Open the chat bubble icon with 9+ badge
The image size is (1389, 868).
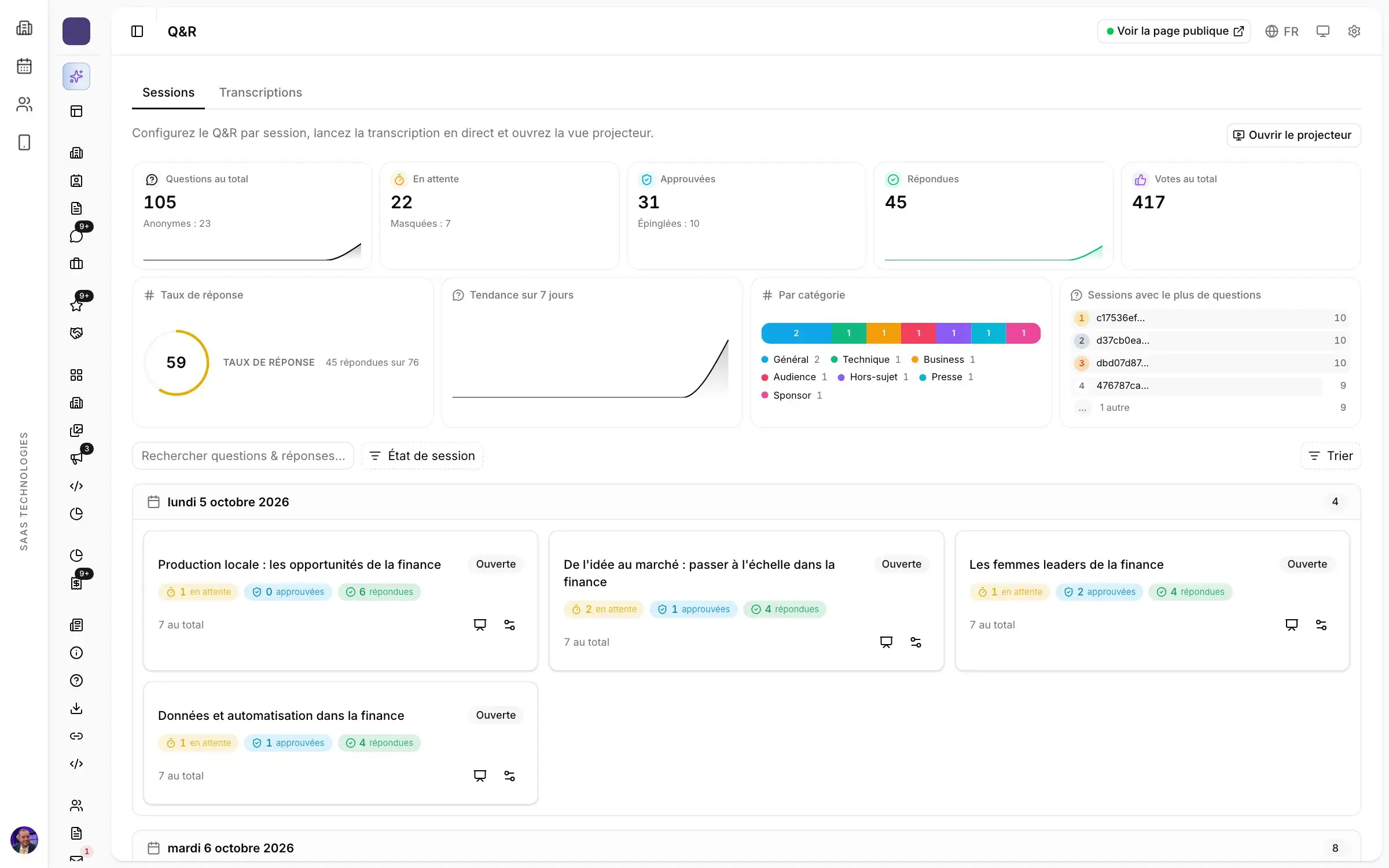point(76,236)
